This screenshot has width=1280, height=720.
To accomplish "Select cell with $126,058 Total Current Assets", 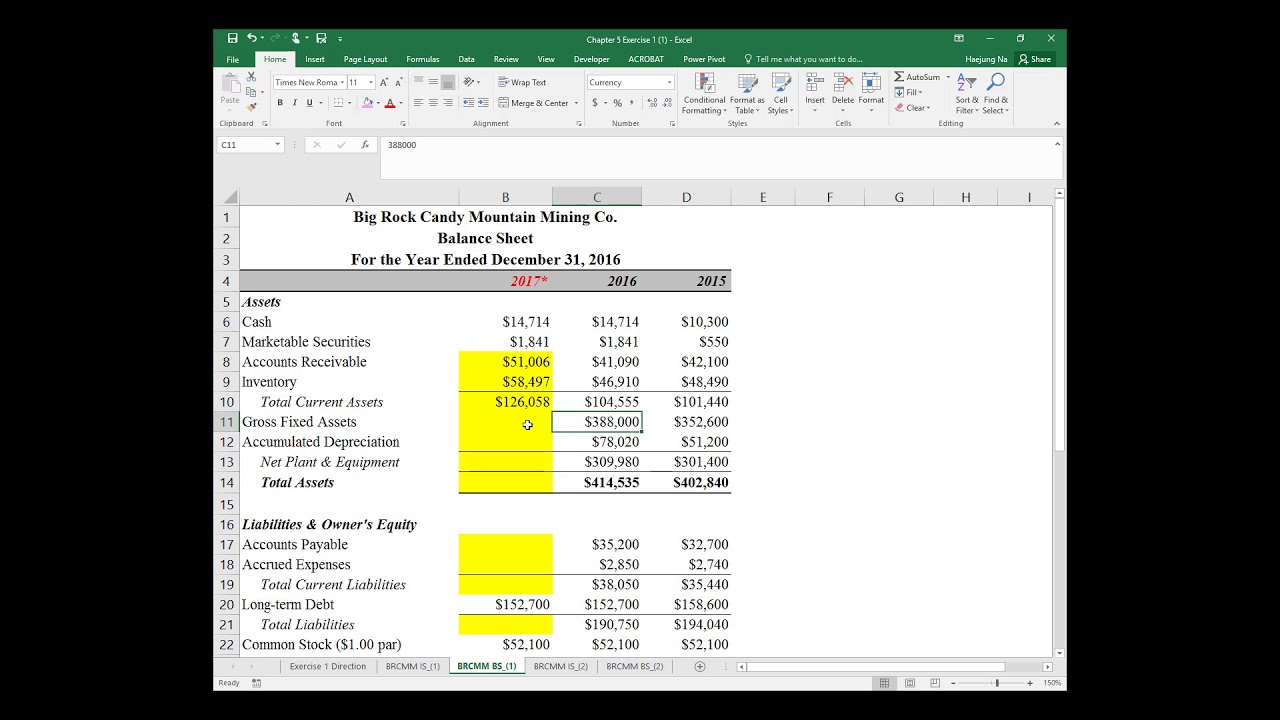I will pos(505,402).
